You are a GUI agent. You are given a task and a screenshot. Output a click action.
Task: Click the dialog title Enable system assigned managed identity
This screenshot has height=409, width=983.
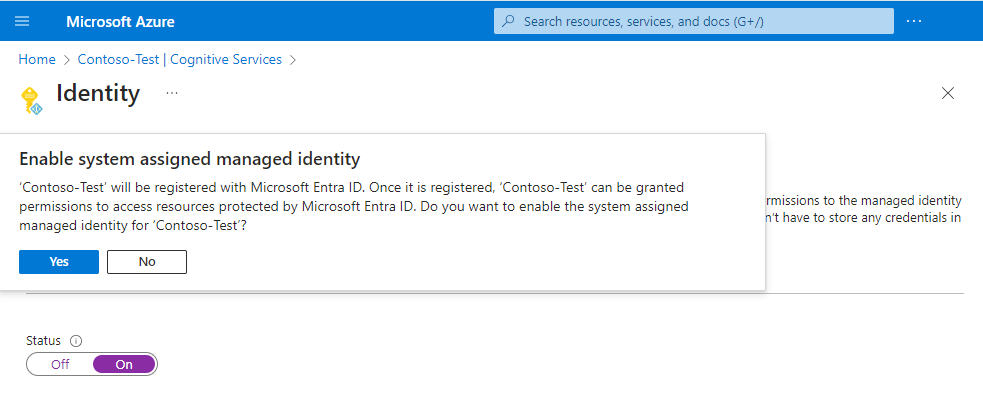[x=190, y=159]
